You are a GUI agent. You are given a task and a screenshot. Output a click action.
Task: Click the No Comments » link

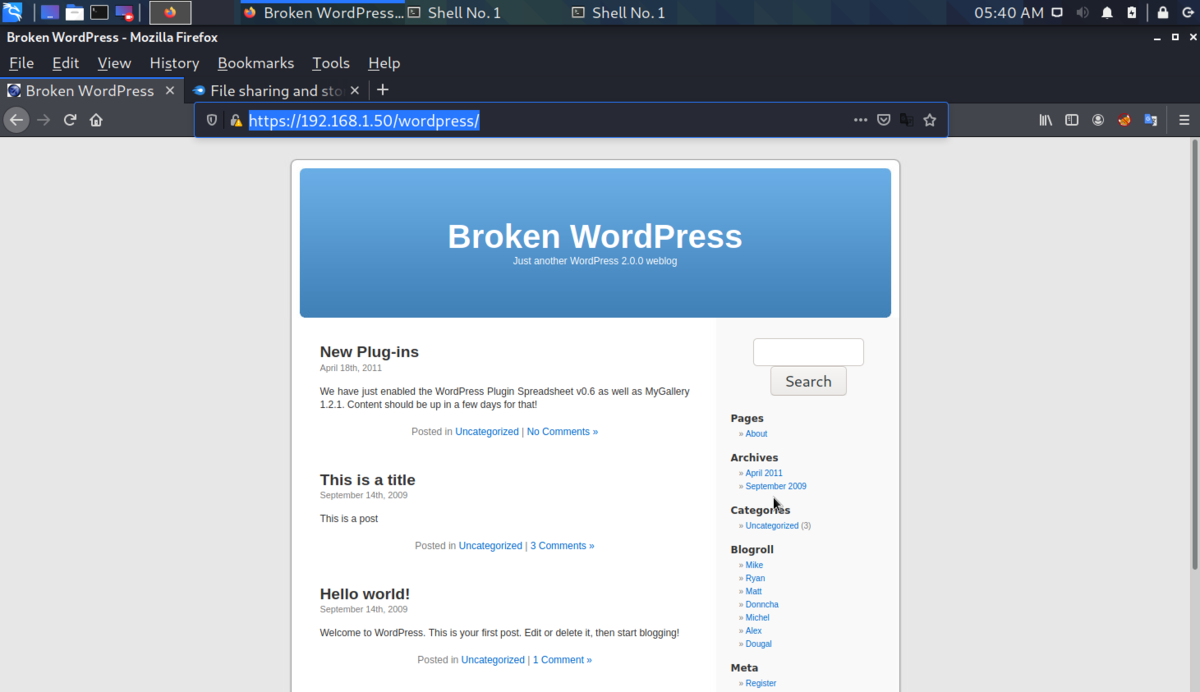click(x=562, y=432)
